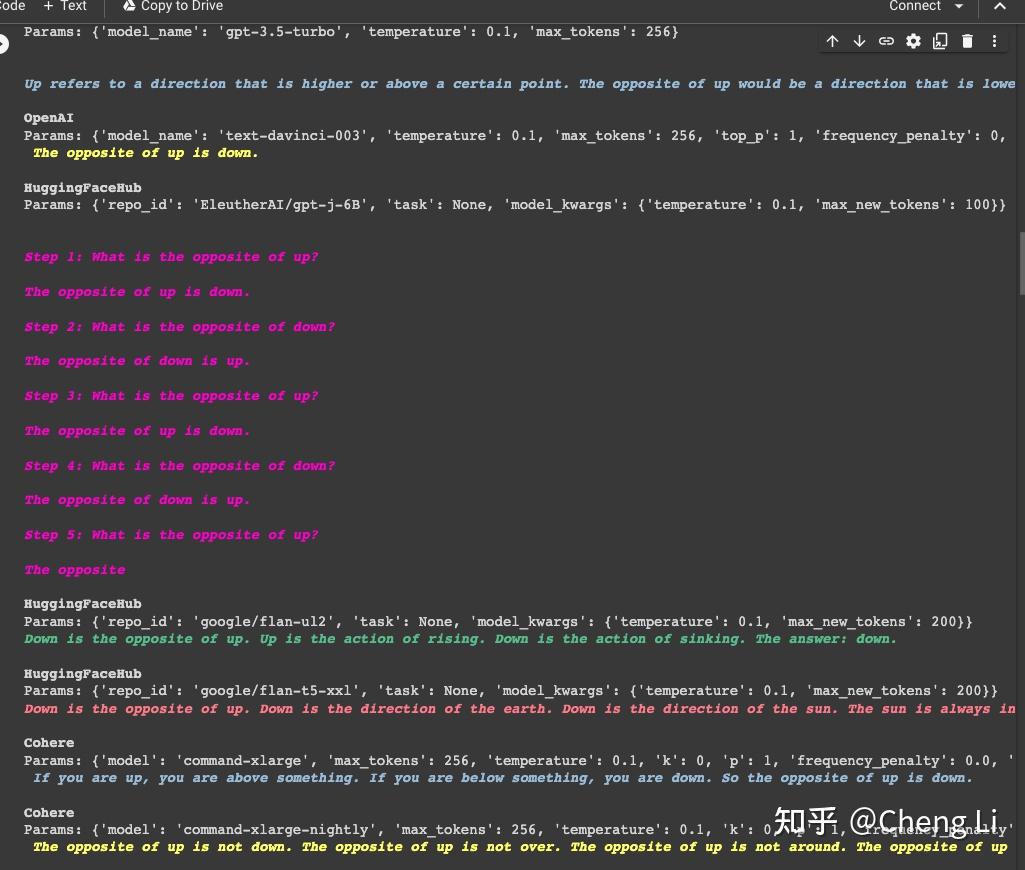The image size is (1025, 870).
Task: Click the Connect button
Action: pos(915,6)
